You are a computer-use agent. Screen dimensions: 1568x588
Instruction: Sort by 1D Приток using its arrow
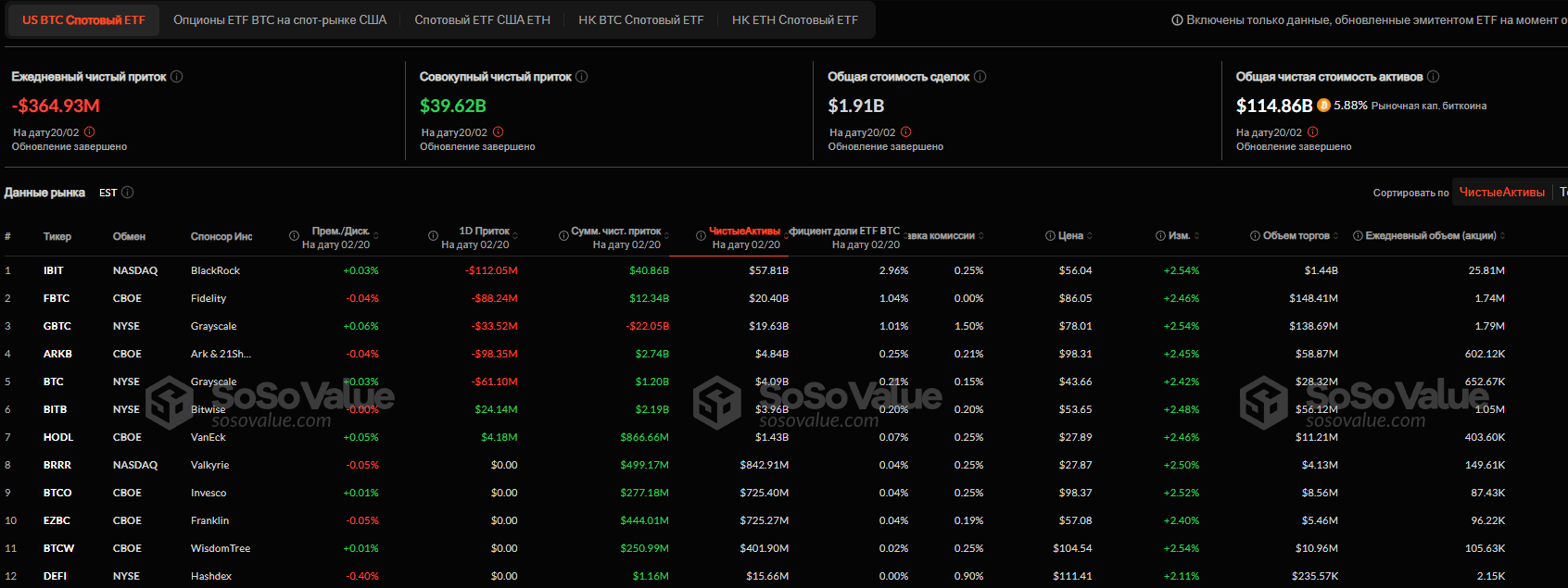point(514,236)
